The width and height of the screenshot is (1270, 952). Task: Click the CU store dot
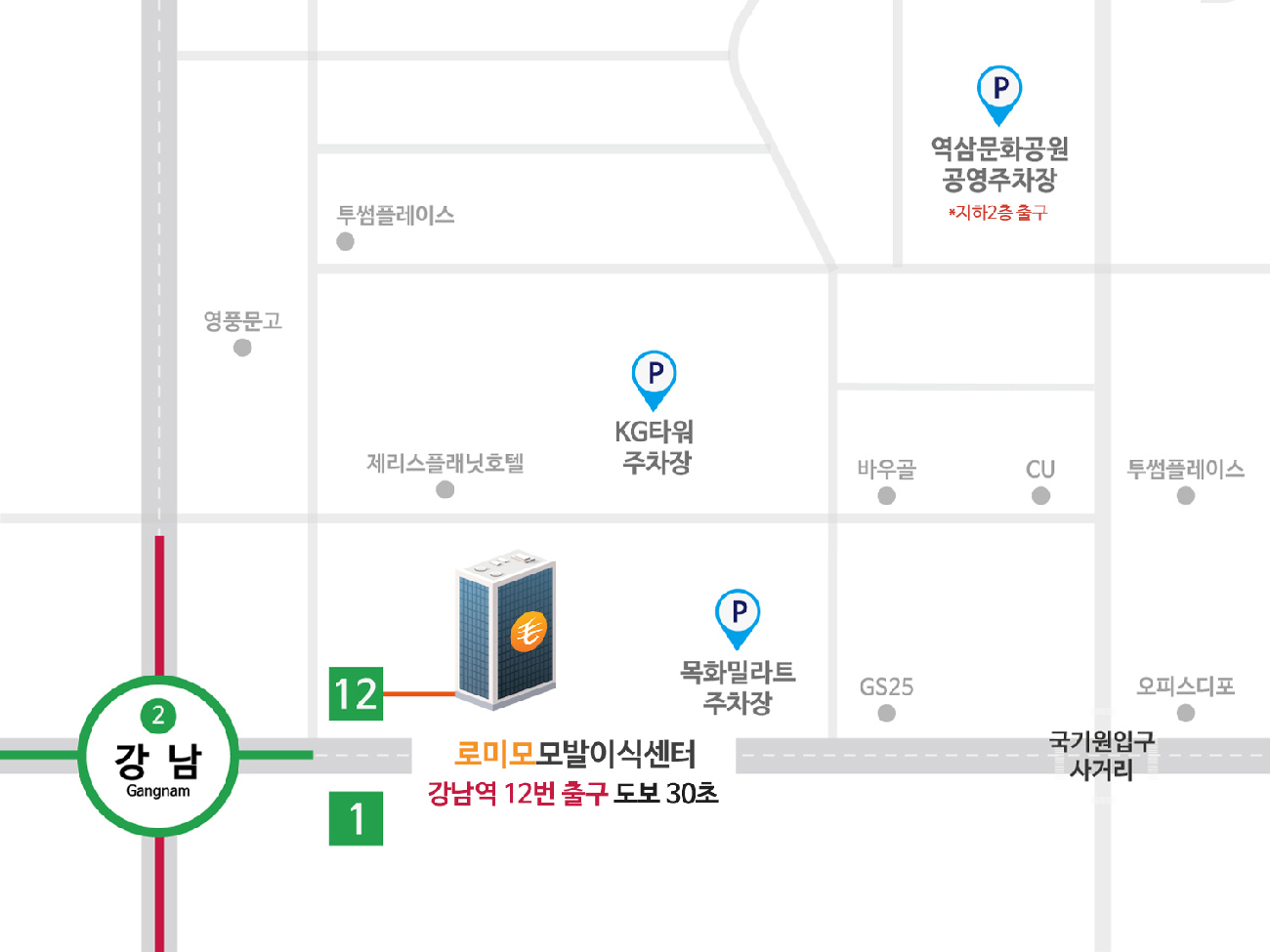[x=1041, y=495]
